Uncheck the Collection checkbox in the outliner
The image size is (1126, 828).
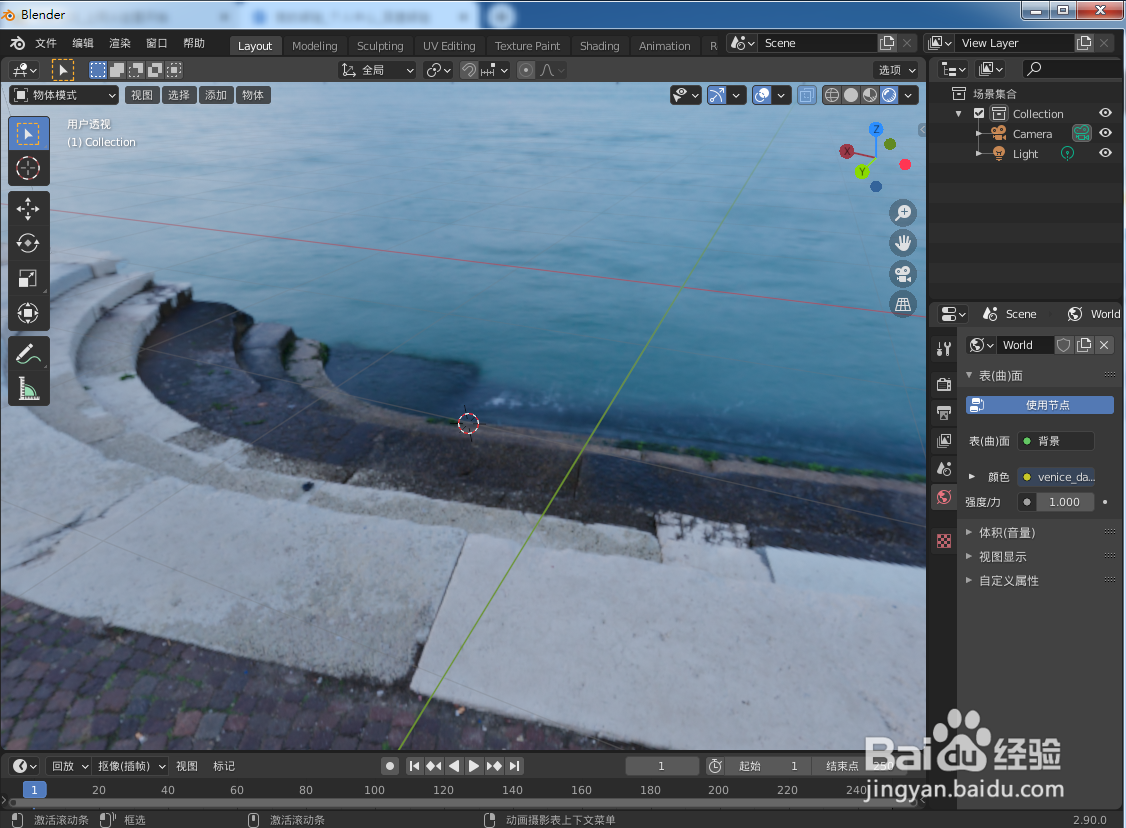(977, 113)
